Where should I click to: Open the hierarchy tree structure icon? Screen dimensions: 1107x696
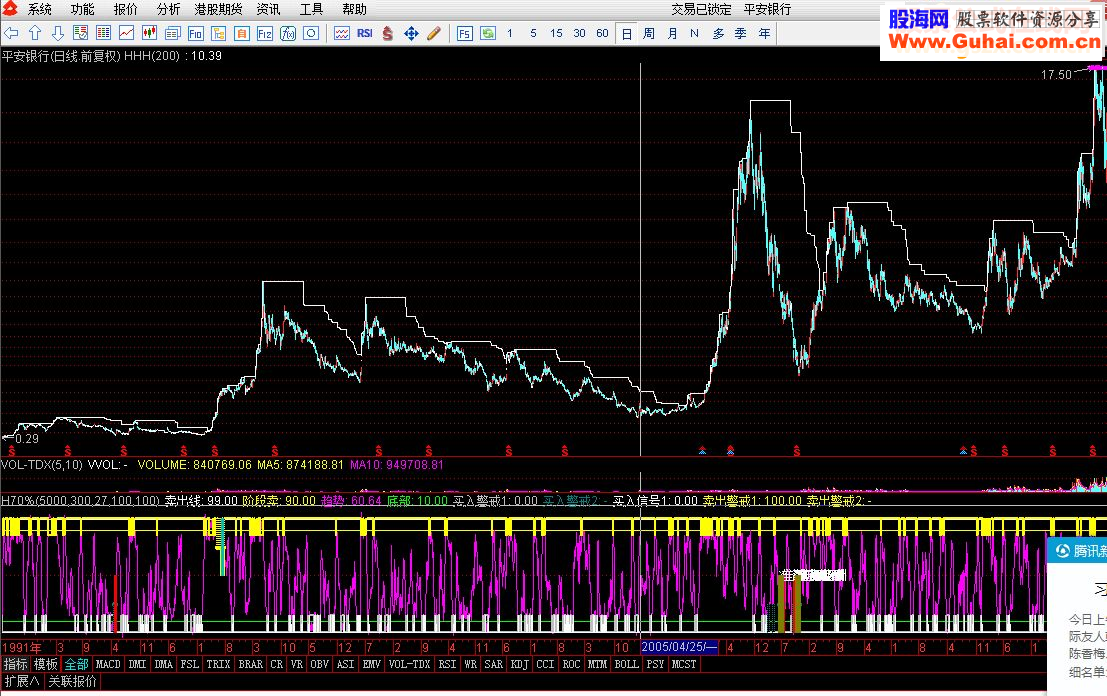tap(219, 33)
